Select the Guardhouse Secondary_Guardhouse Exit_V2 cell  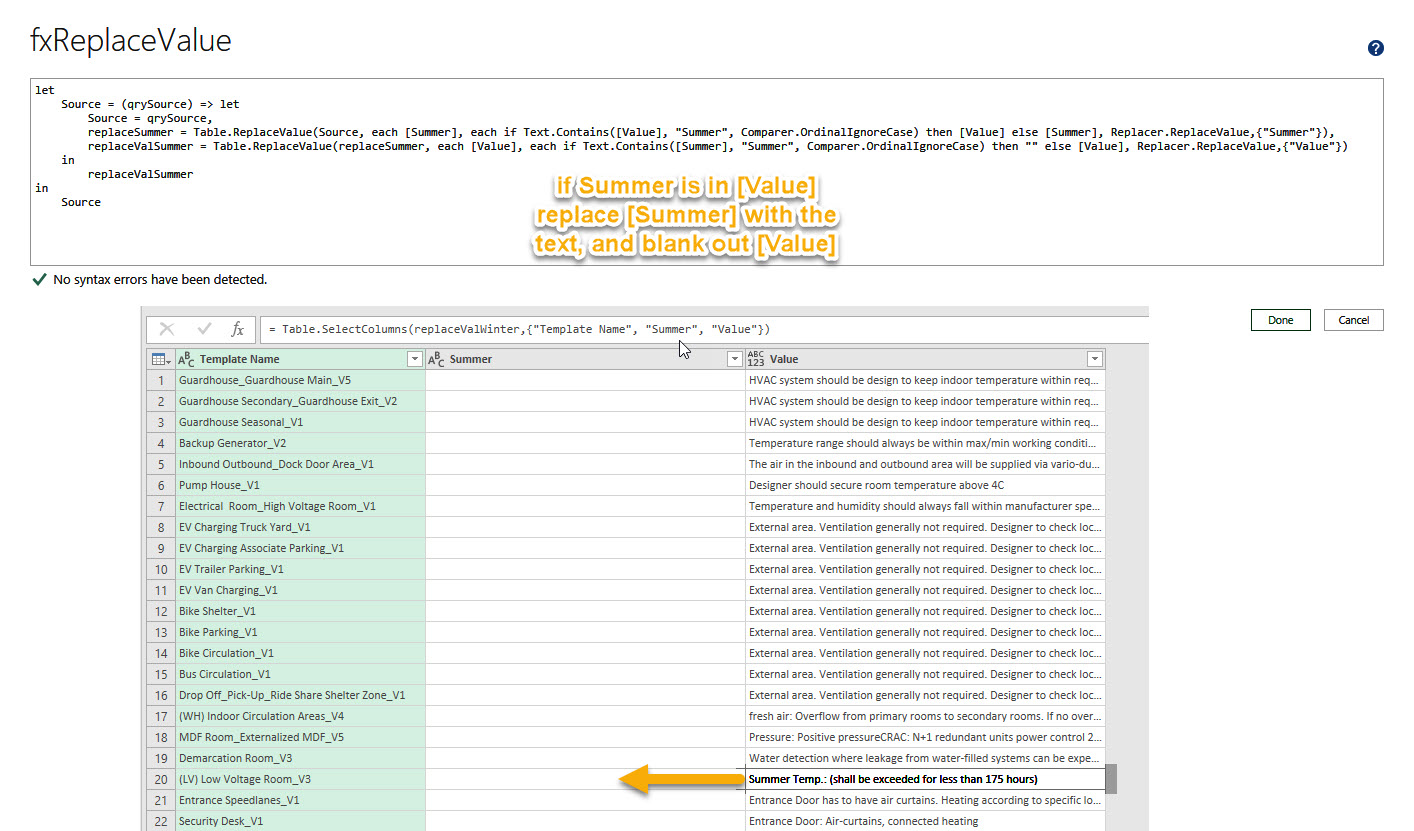click(300, 401)
